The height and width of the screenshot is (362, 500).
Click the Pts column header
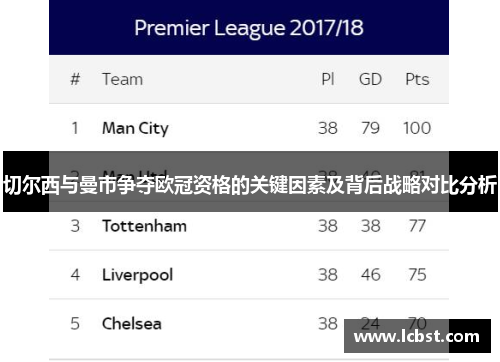coord(417,79)
